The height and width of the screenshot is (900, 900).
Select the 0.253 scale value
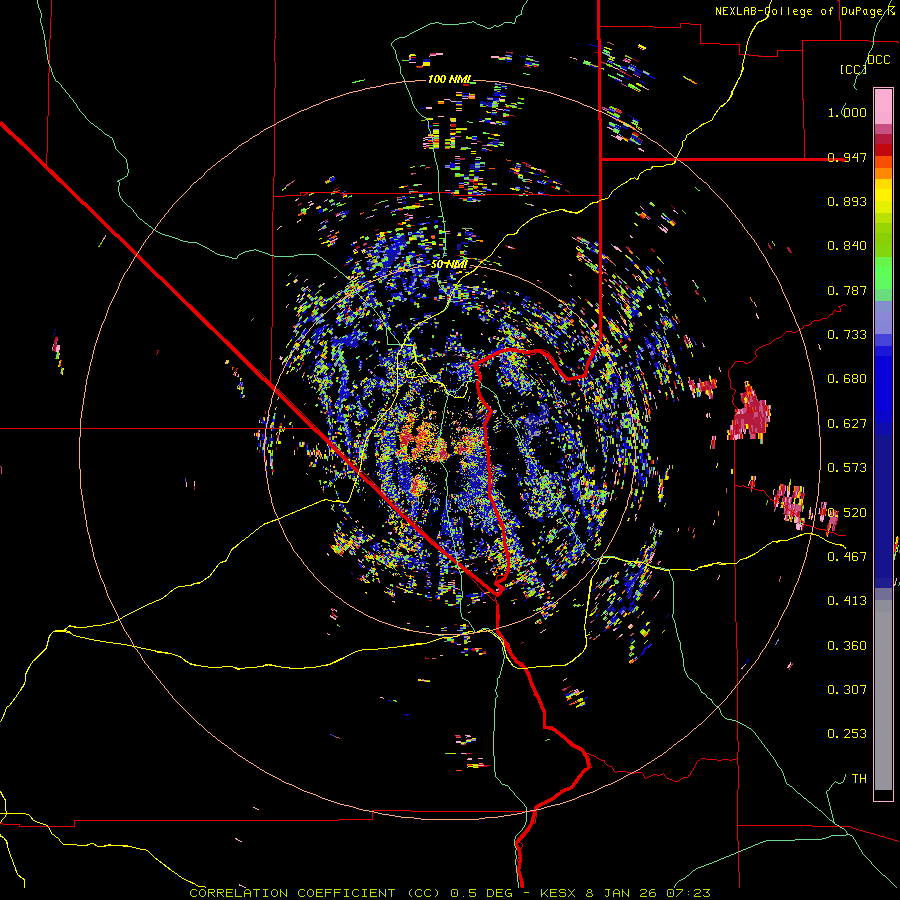[x=847, y=734]
